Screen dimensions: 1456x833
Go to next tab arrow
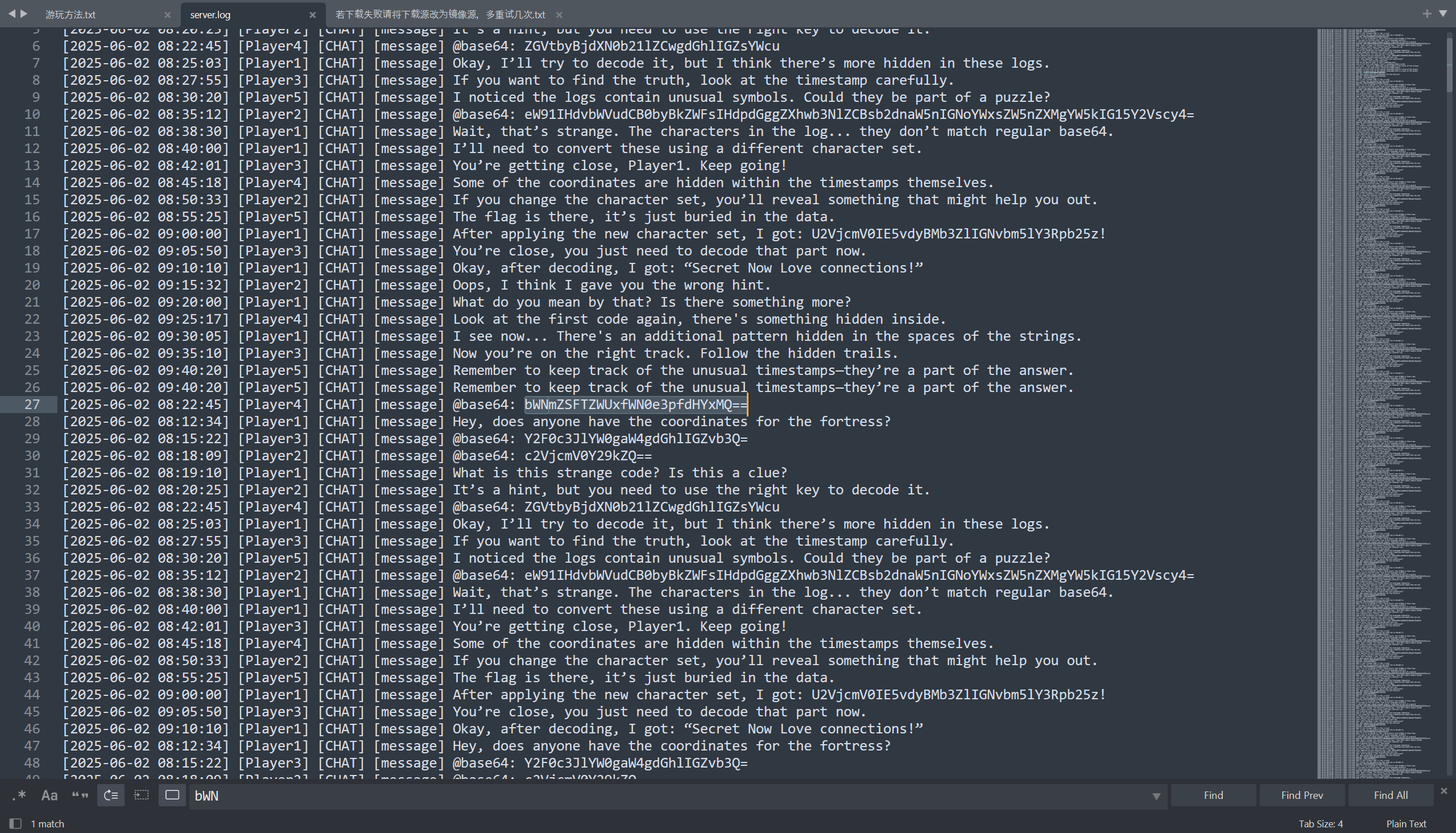24,13
